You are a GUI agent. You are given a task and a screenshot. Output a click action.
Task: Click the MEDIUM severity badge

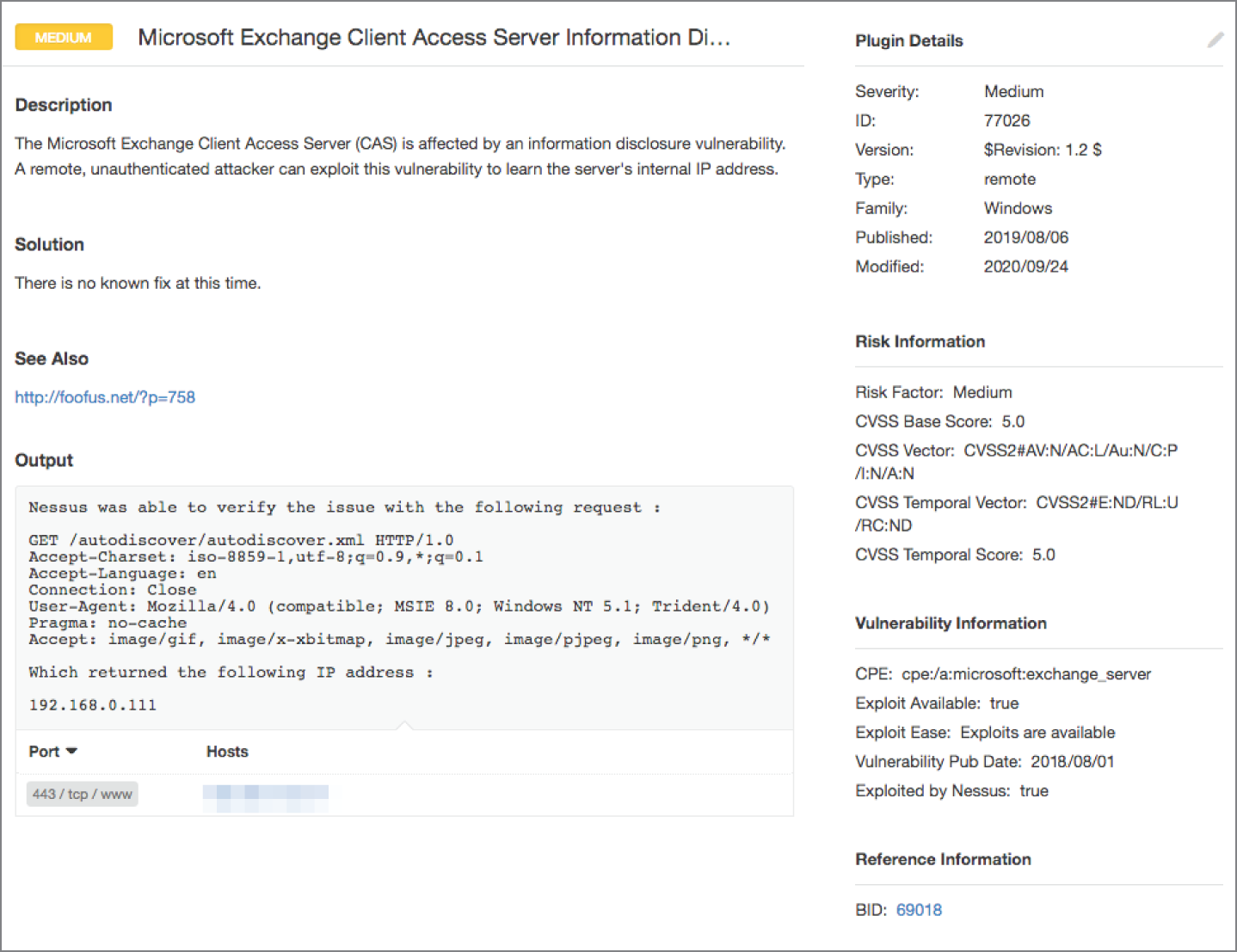pyautogui.click(x=64, y=37)
